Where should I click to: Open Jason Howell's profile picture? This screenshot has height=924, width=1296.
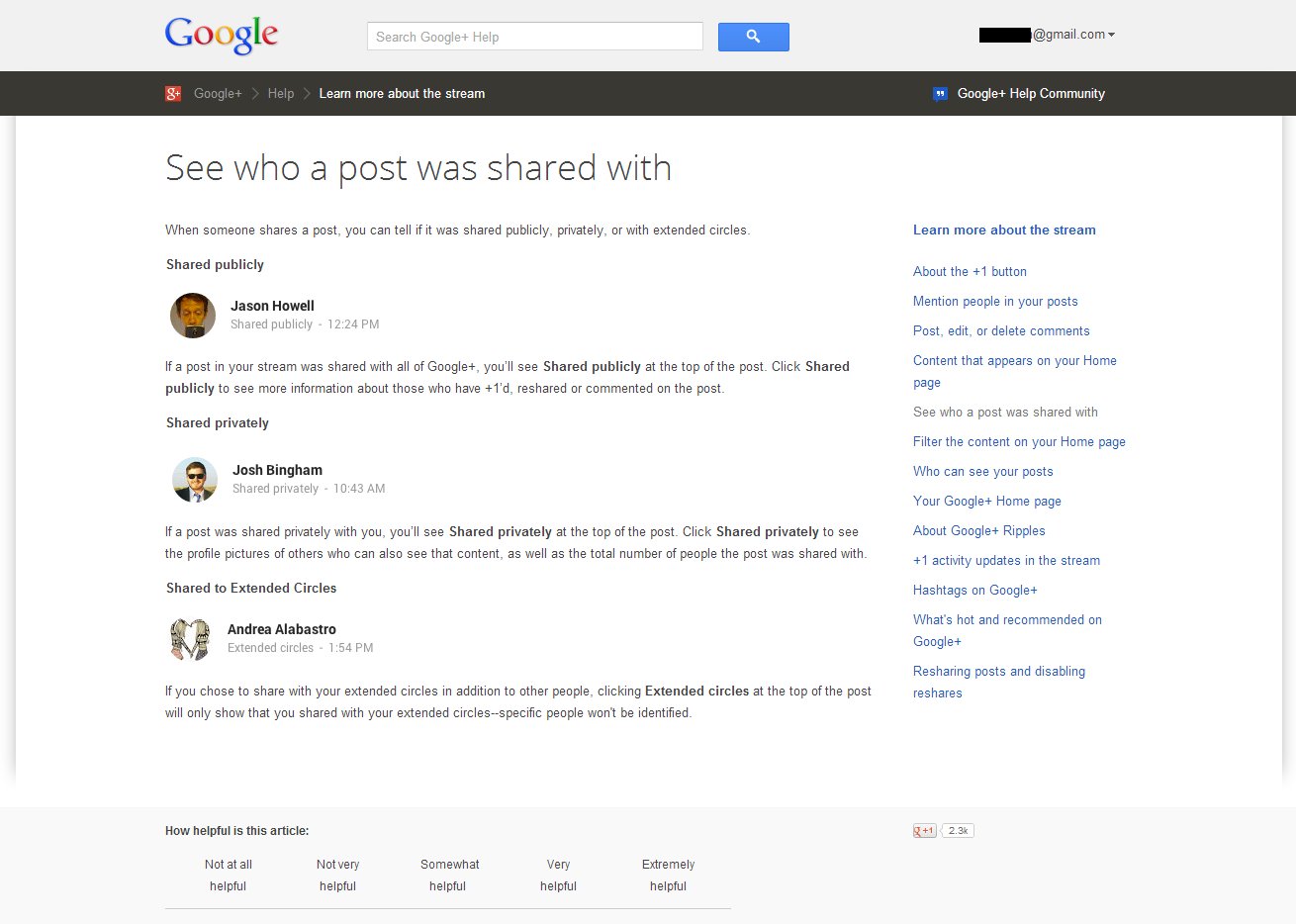click(x=192, y=315)
